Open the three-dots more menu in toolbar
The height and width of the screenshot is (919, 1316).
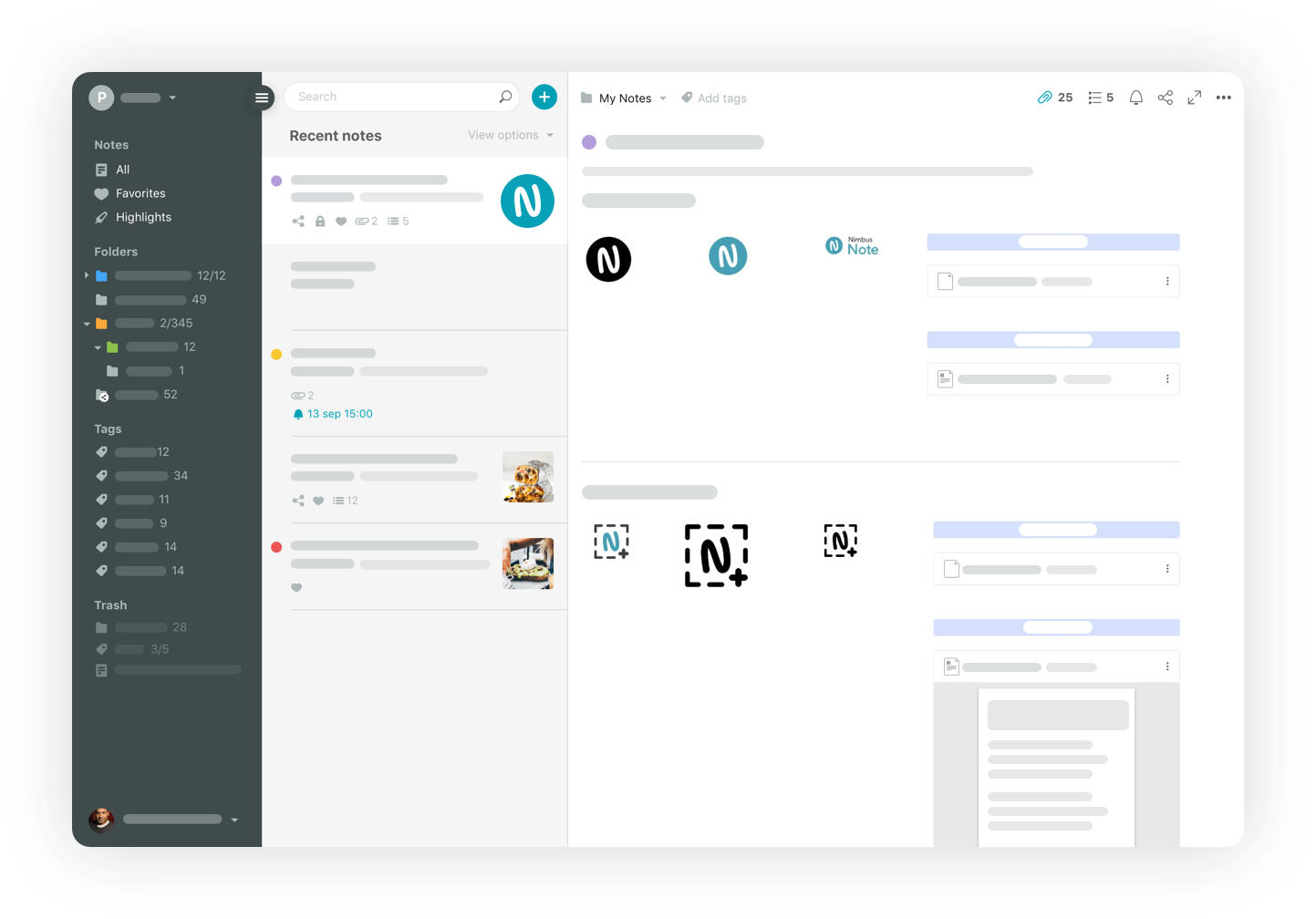1224,98
